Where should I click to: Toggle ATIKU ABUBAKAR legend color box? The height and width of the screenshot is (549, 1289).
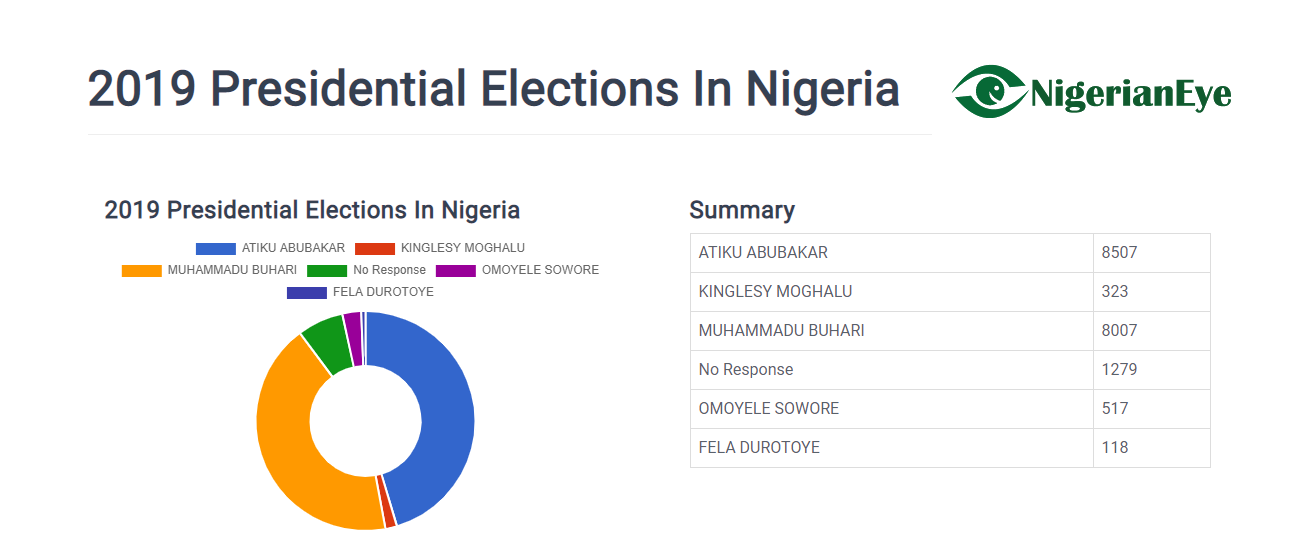tap(215, 248)
